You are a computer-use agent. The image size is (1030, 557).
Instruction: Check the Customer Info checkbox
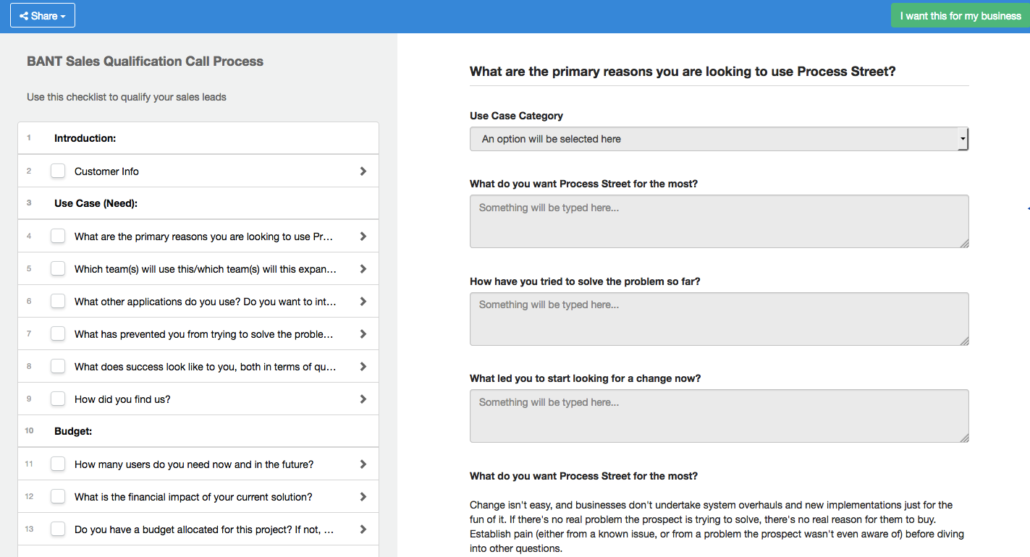[58, 171]
